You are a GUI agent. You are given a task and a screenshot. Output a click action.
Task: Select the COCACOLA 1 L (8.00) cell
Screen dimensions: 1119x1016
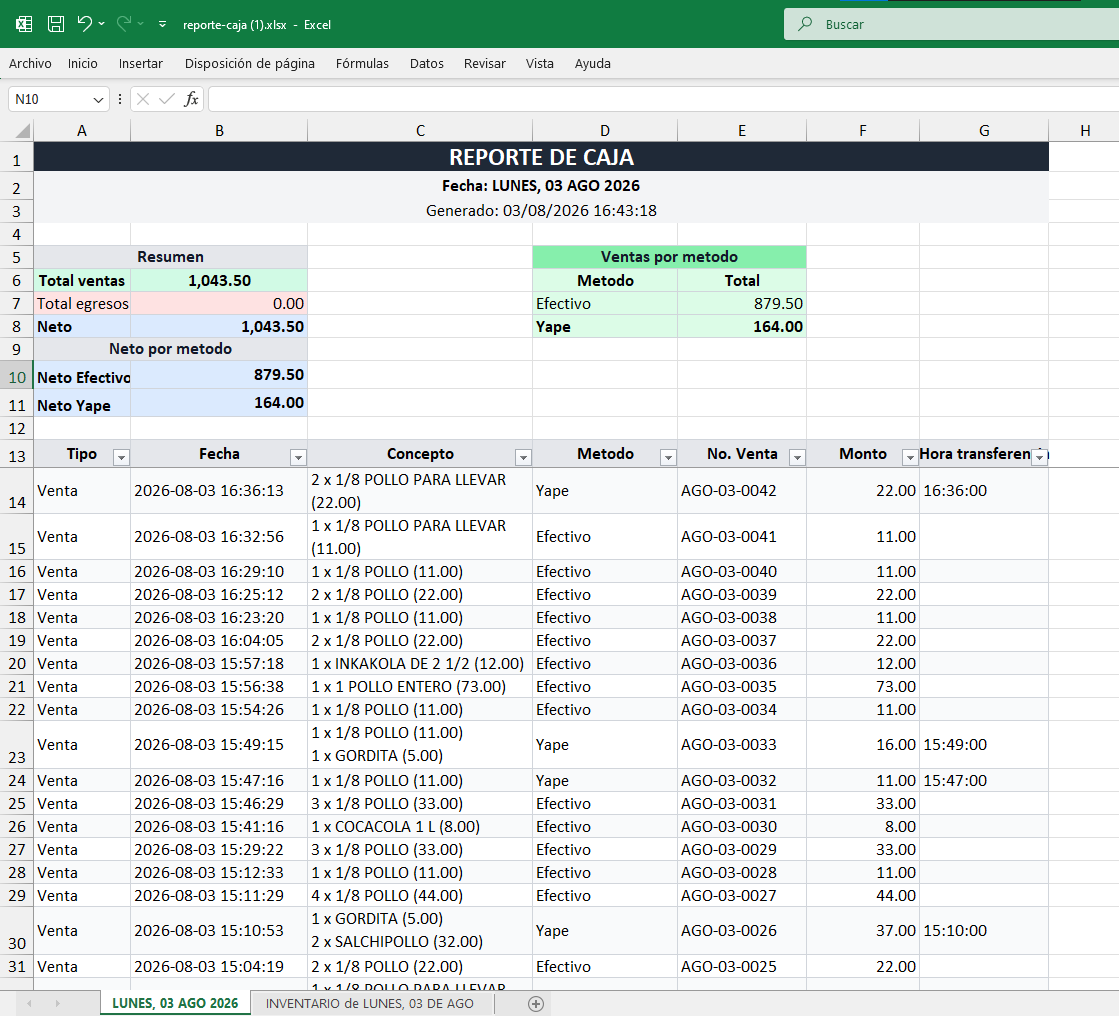[420, 827]
